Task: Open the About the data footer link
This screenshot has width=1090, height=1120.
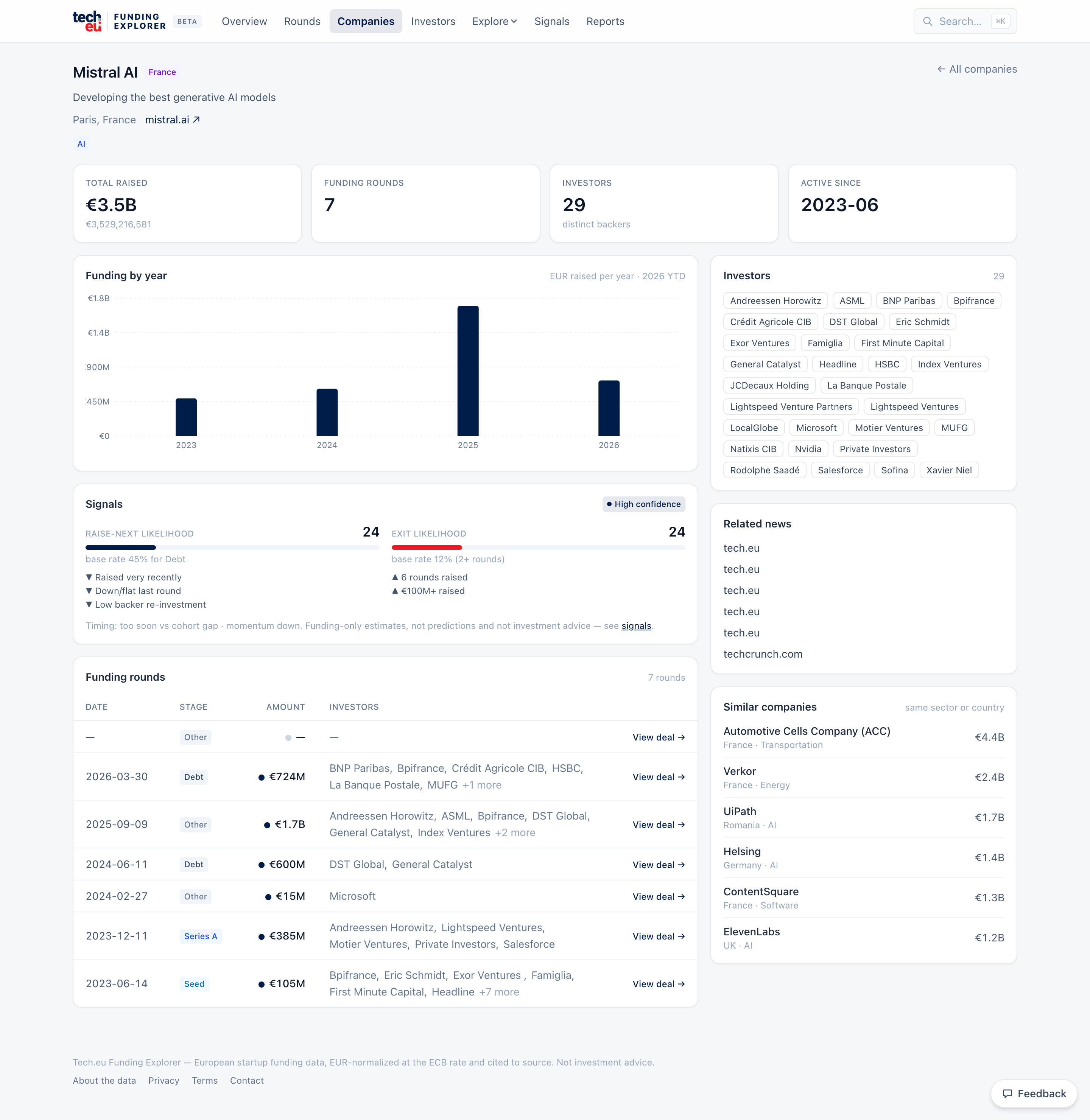Action: point(104,1080)
